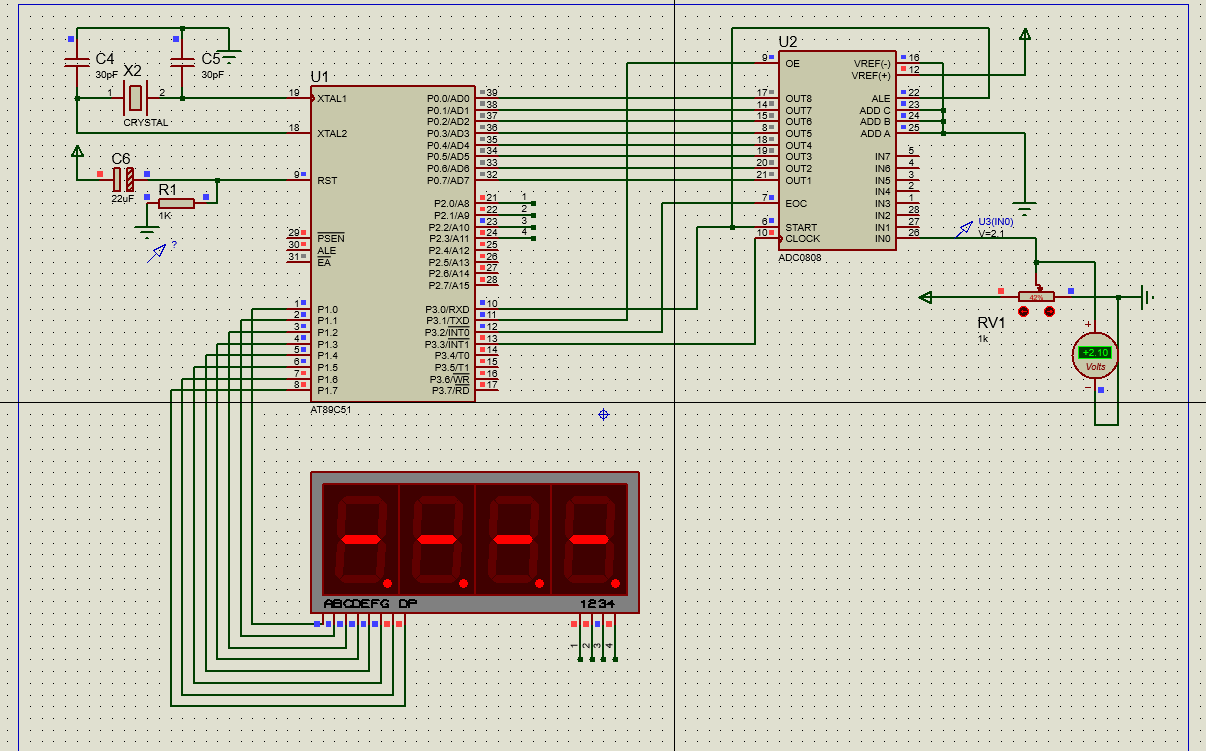This screenshot has width=1206, height=751.
Task: Click the RV1 reference label
Action: pos(991,323)
